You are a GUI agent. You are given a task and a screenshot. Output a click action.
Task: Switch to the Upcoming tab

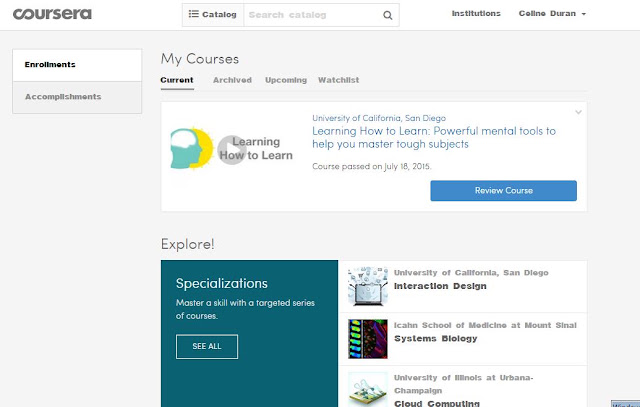(286, 80)
